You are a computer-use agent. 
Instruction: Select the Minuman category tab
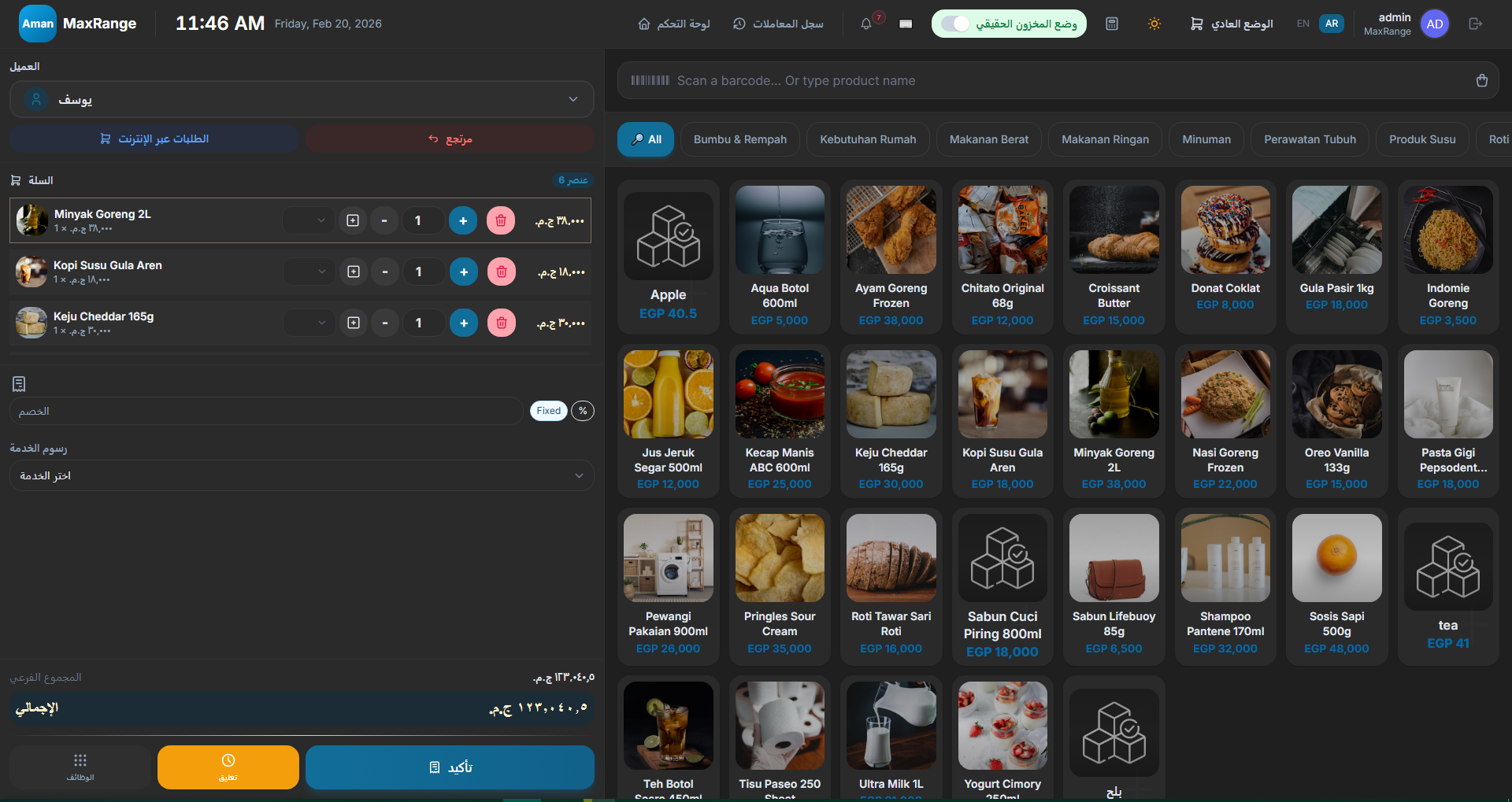coord(1206,139)
